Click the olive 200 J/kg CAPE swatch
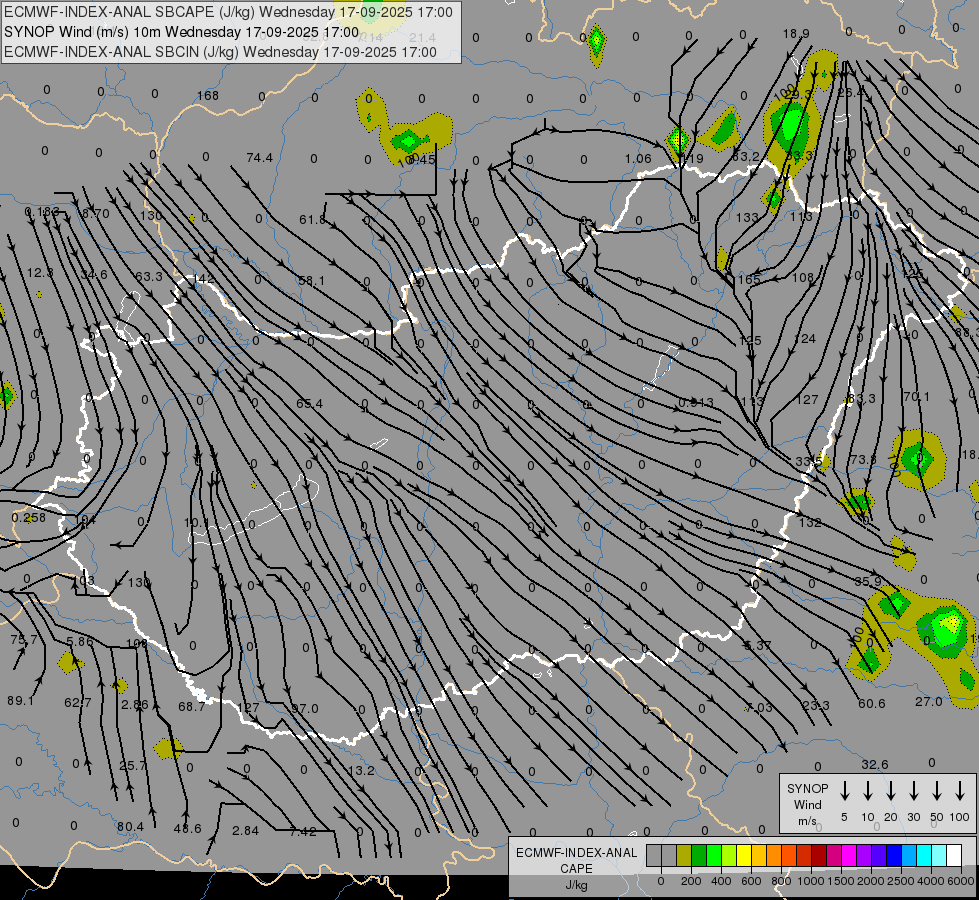The height and width of the screenshot is (900, 979). click(684, 855)
